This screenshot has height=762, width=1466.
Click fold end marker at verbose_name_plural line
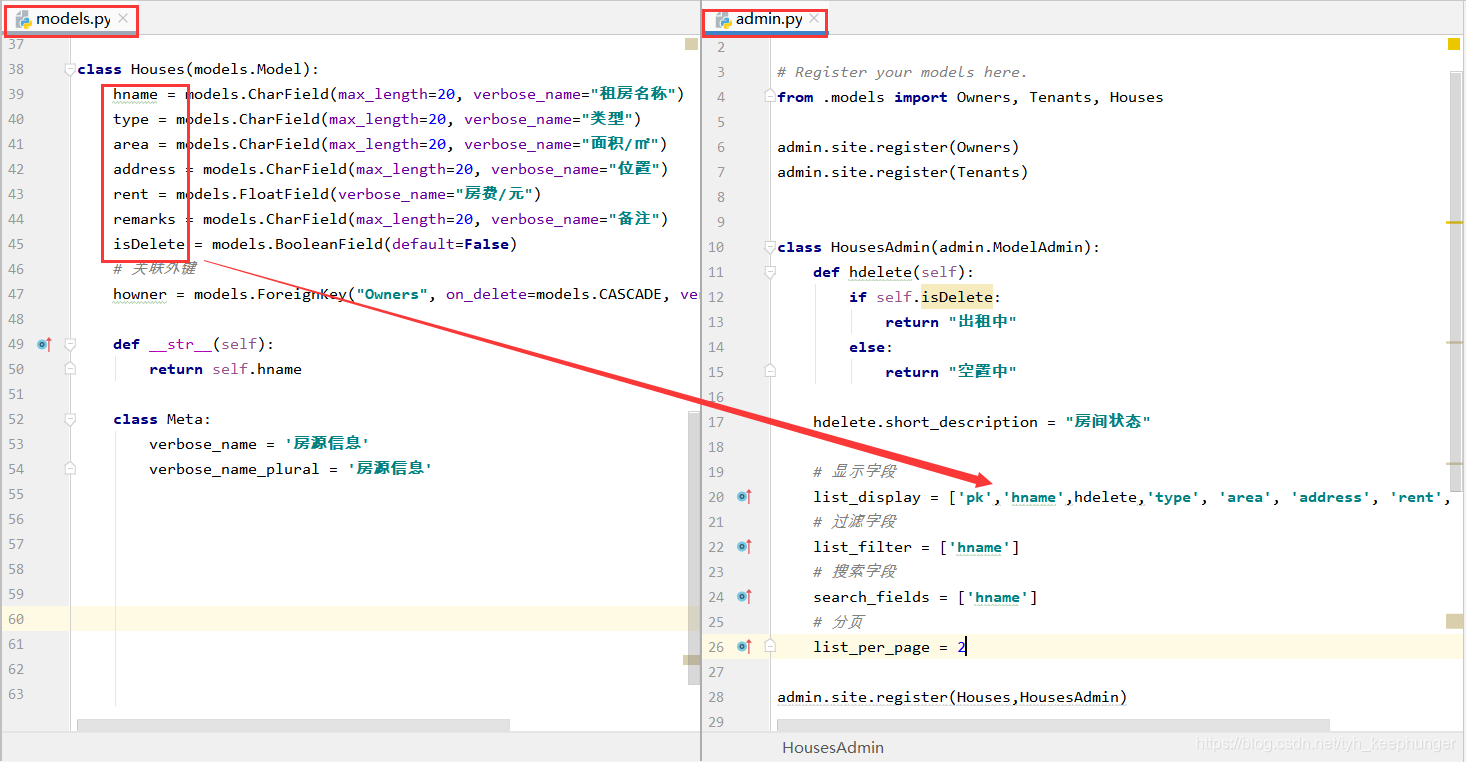coord(69,469)
